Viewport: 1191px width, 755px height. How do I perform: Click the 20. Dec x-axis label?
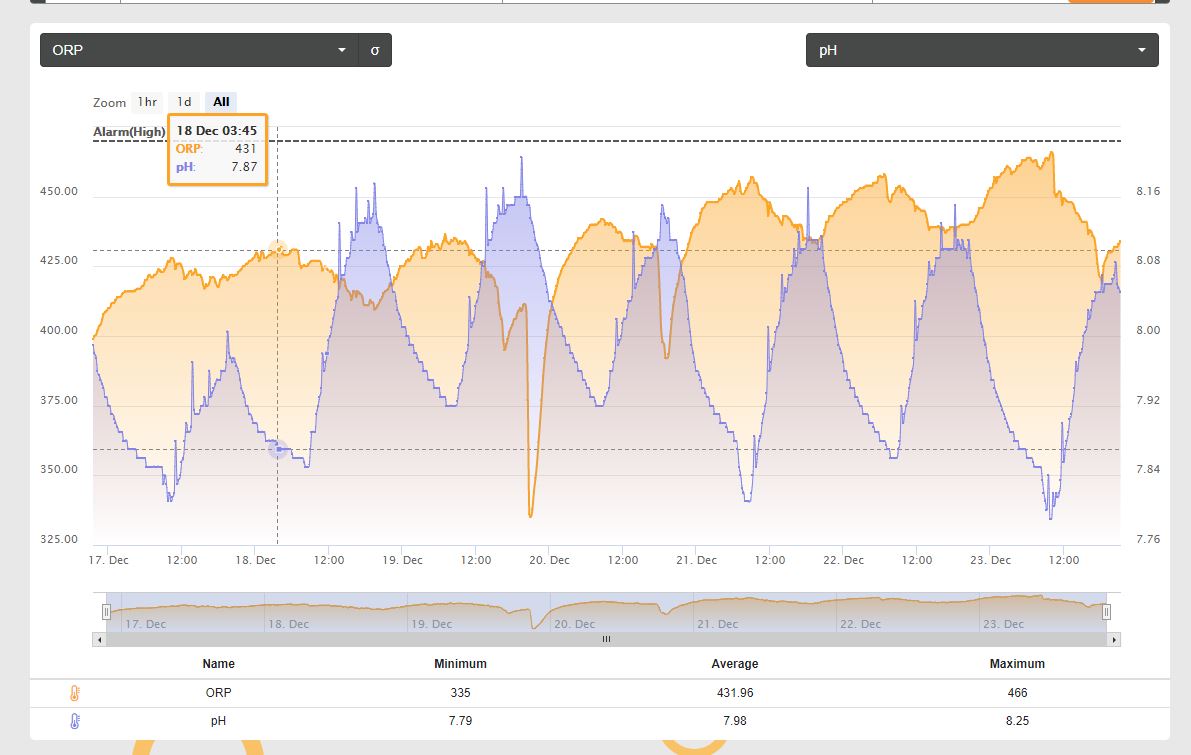pyautogui.click(x=549, y=561)
